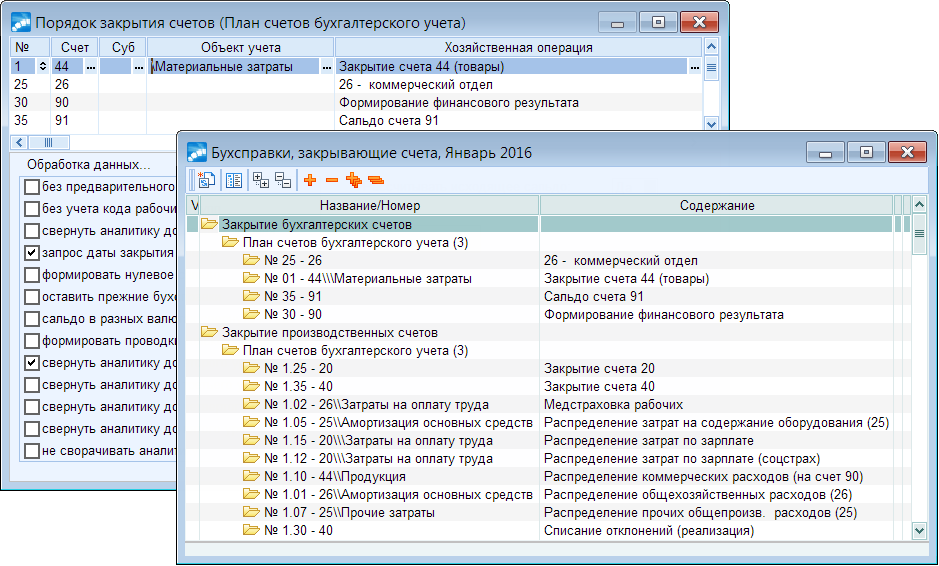Click folder icon beside № 1.25 - 20

coord(251,368)
